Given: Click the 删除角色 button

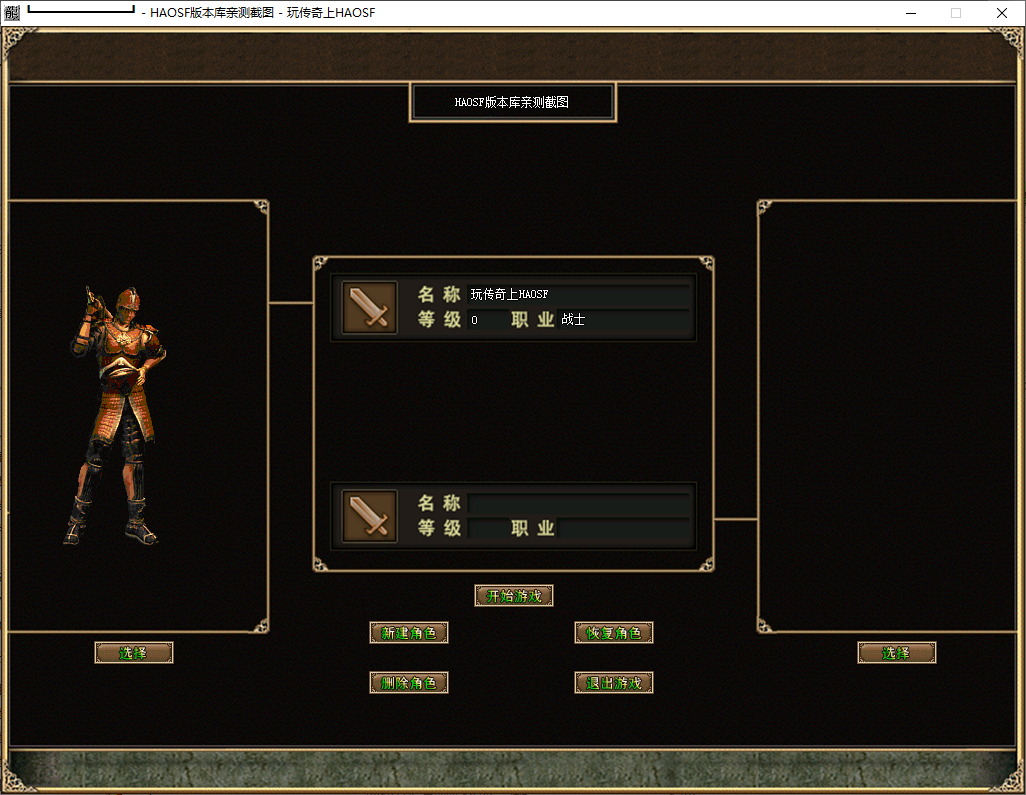Looking at the screenshot, I should tap(408, 683).
